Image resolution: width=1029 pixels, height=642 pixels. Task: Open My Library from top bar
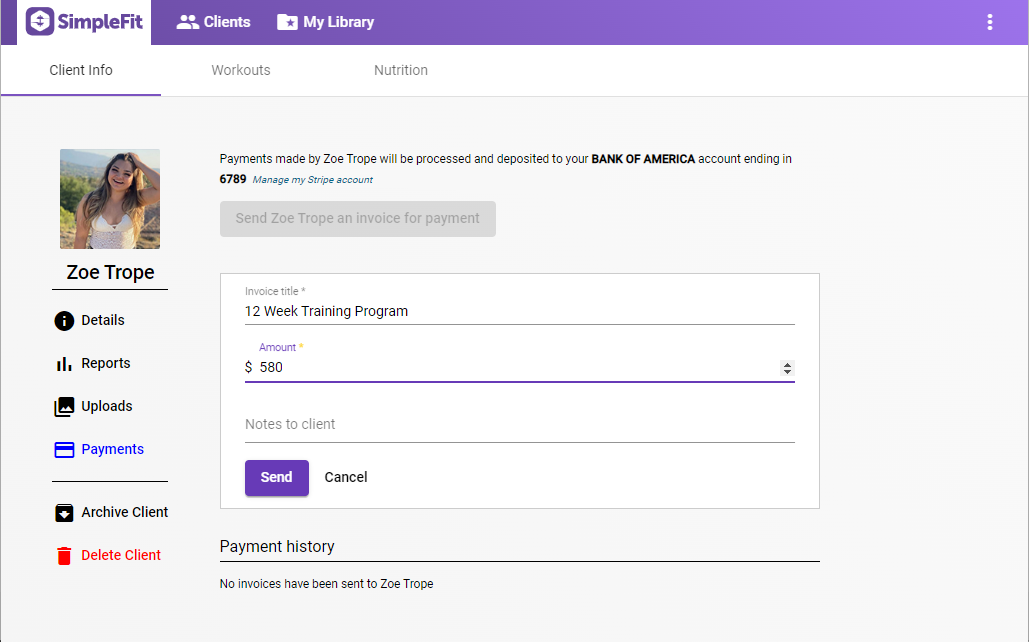pyautogui.click(x=325, y=22)
